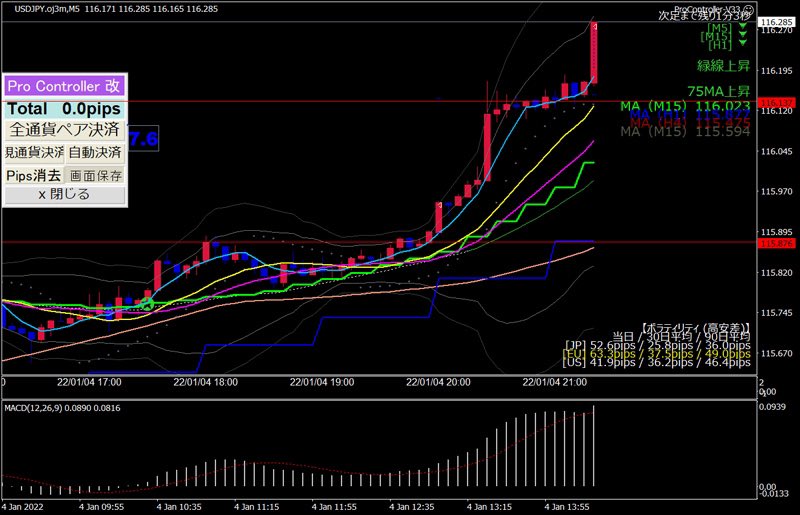Click the 22/01/04 18:00 time axis label
Viewport: 800px width, 515px height.
205,382
